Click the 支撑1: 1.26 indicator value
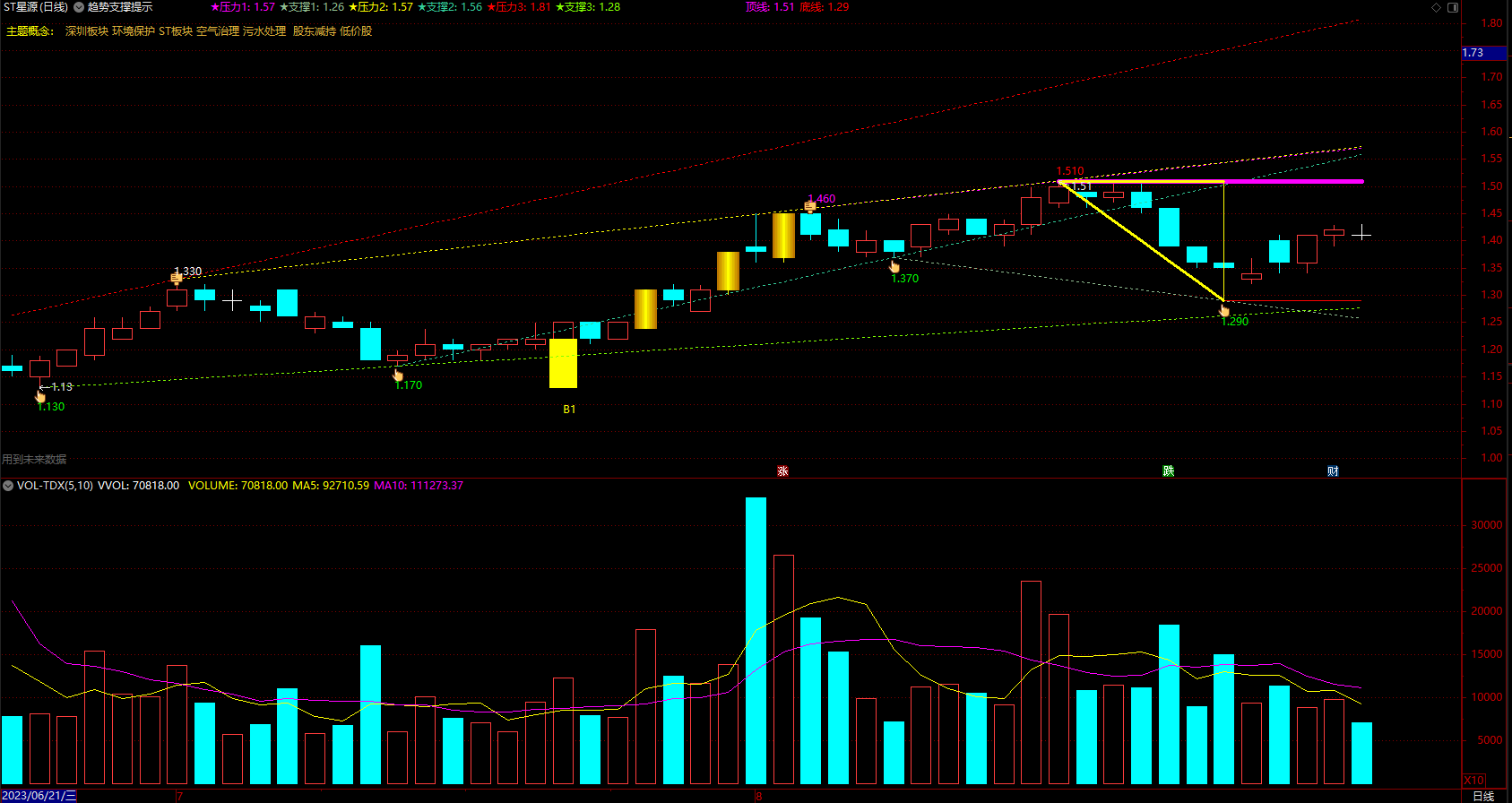 [312, 7]
